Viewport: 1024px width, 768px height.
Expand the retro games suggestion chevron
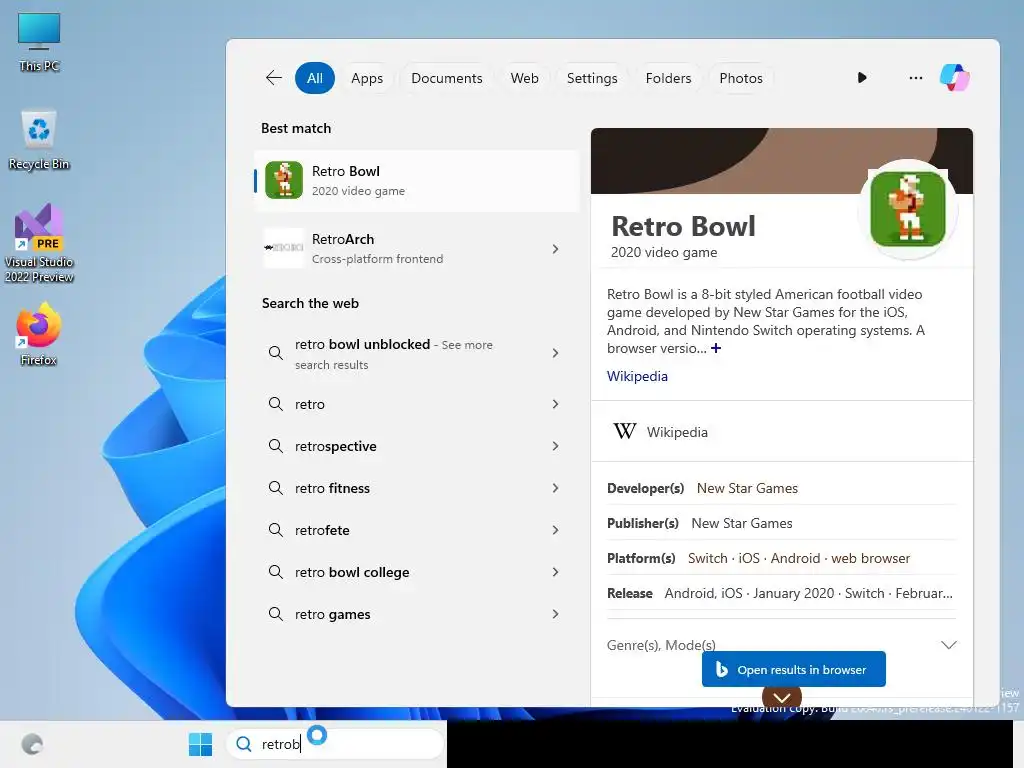pos(555,614)
